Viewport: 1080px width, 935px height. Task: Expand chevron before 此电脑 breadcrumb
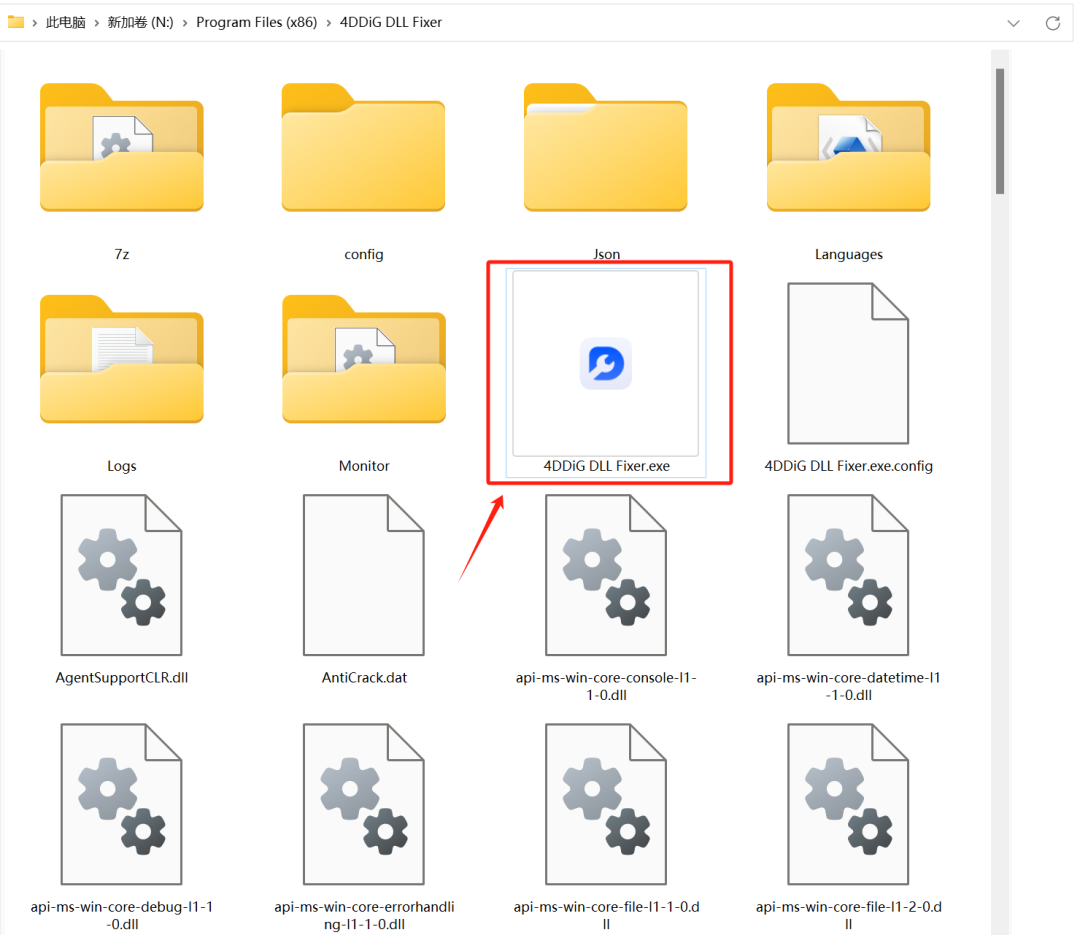click(x=34, y=23)
